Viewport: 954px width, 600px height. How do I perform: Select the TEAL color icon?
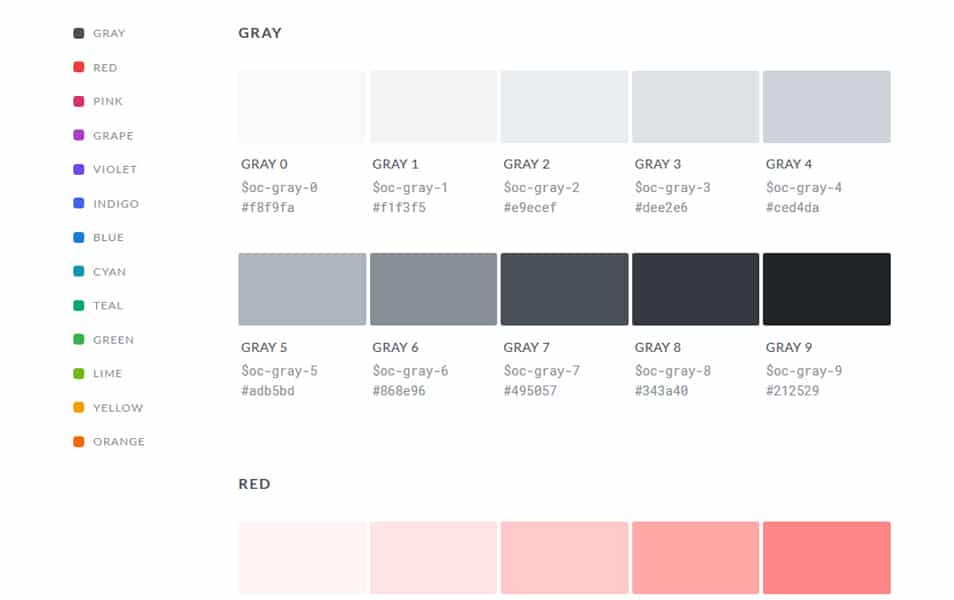click(x=78, y=305)
